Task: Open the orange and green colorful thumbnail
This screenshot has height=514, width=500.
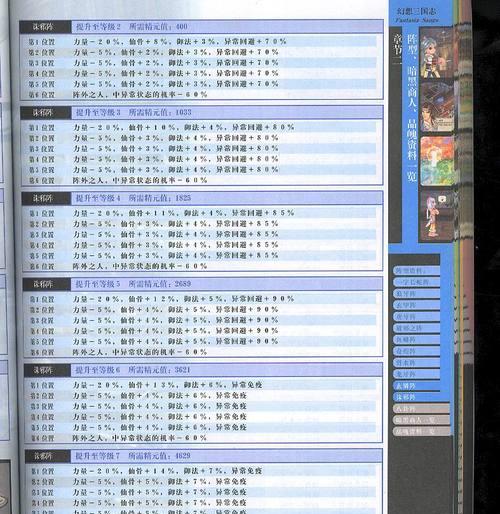Action: [437, 161]
